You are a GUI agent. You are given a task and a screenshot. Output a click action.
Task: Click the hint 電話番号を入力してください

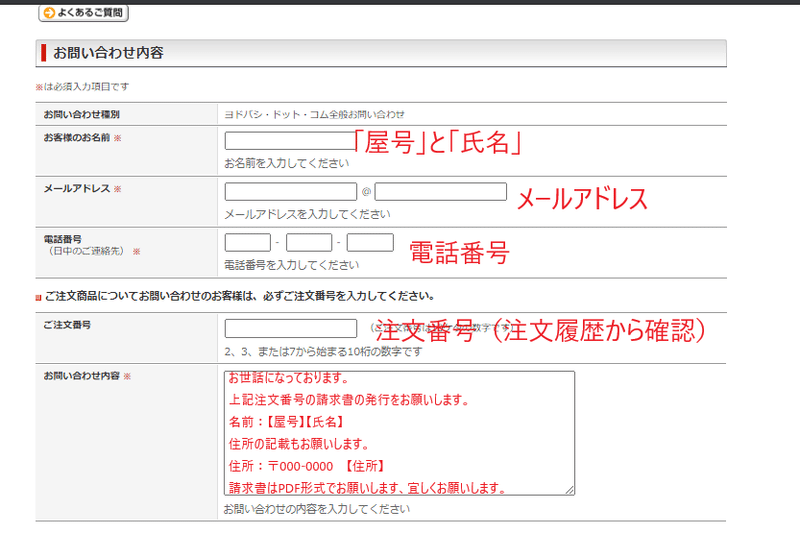click(x=291, y=265)
